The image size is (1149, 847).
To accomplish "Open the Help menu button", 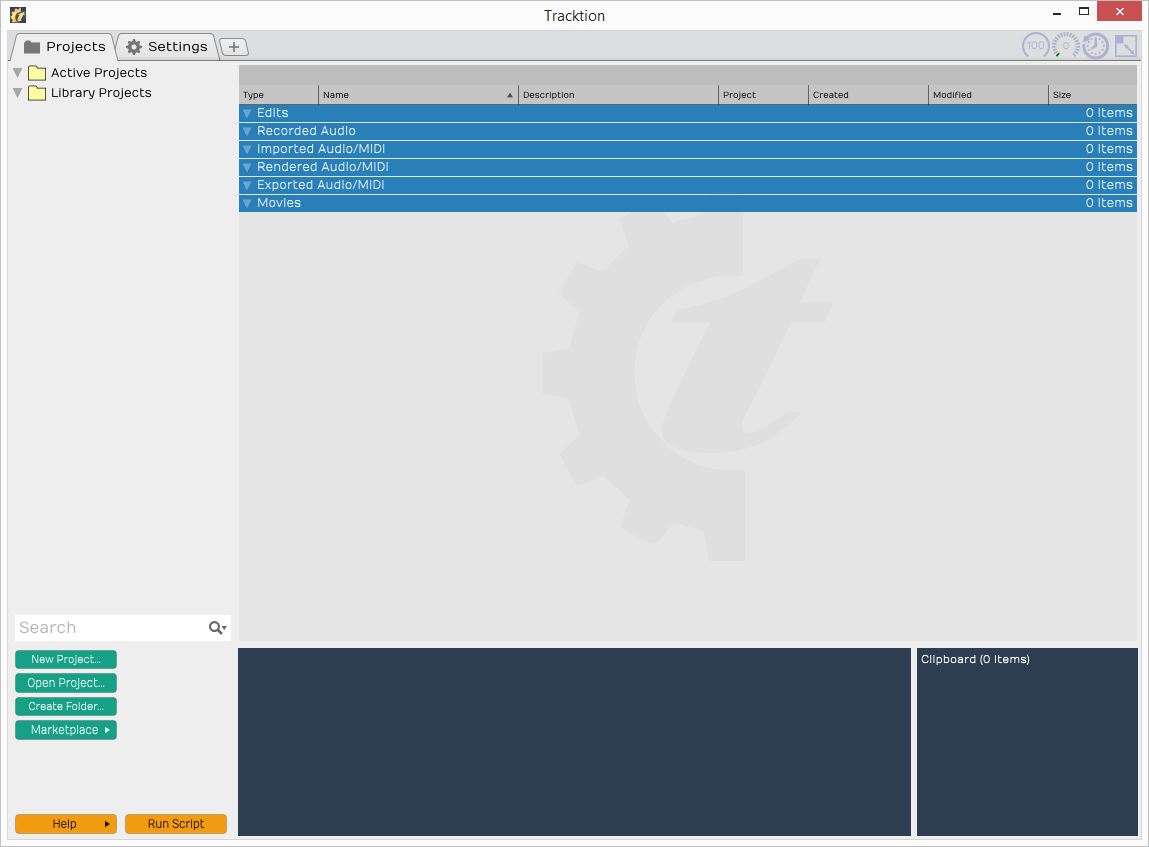I will (65, 823).
